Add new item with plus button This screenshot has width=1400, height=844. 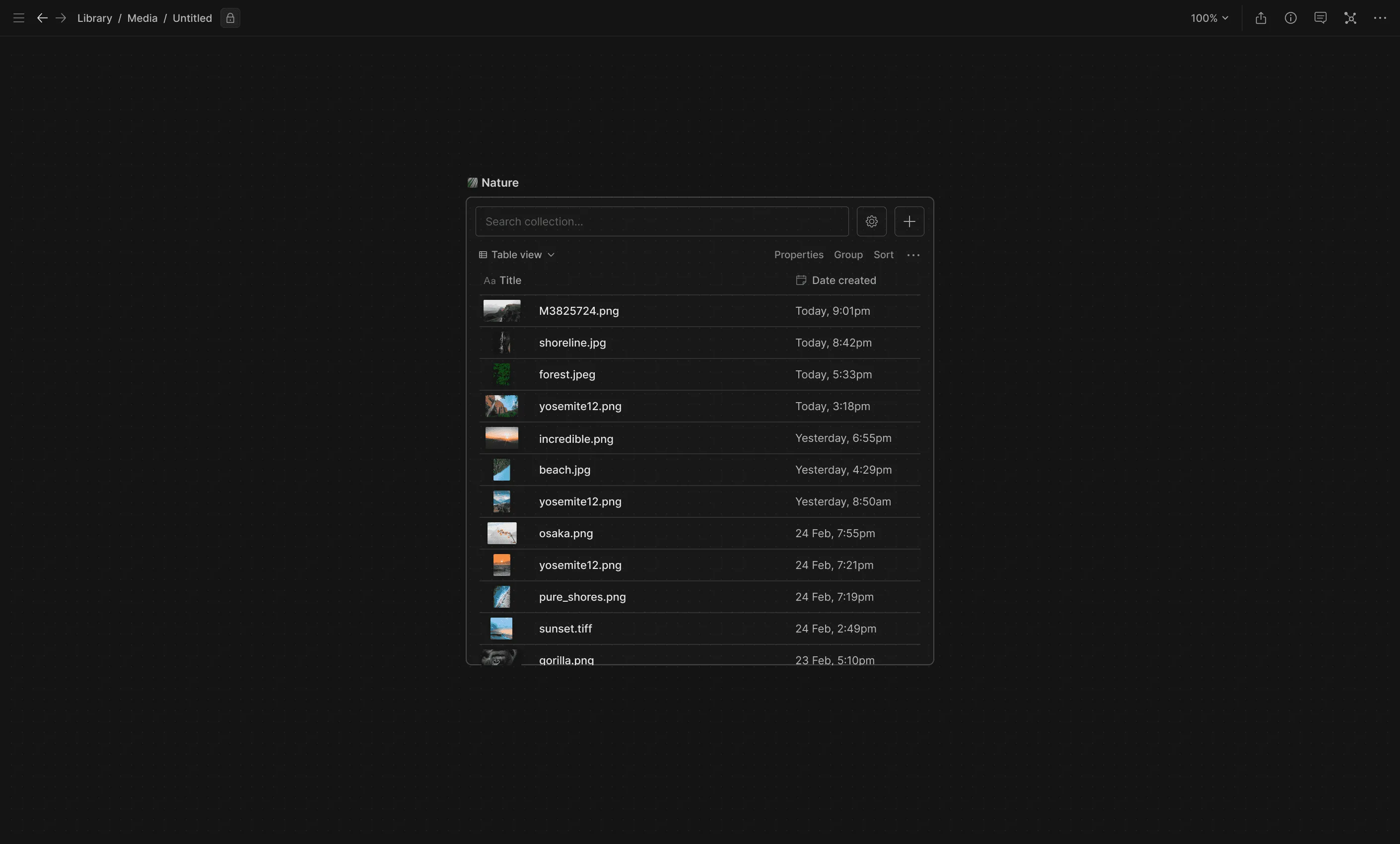click(909, 221)
